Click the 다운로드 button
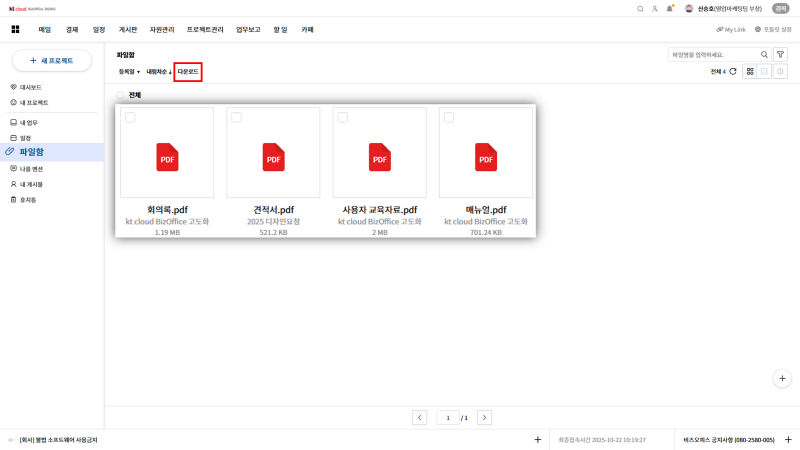Image resolution: width=800 pixels, height=450 pixels. pos(188,72)
